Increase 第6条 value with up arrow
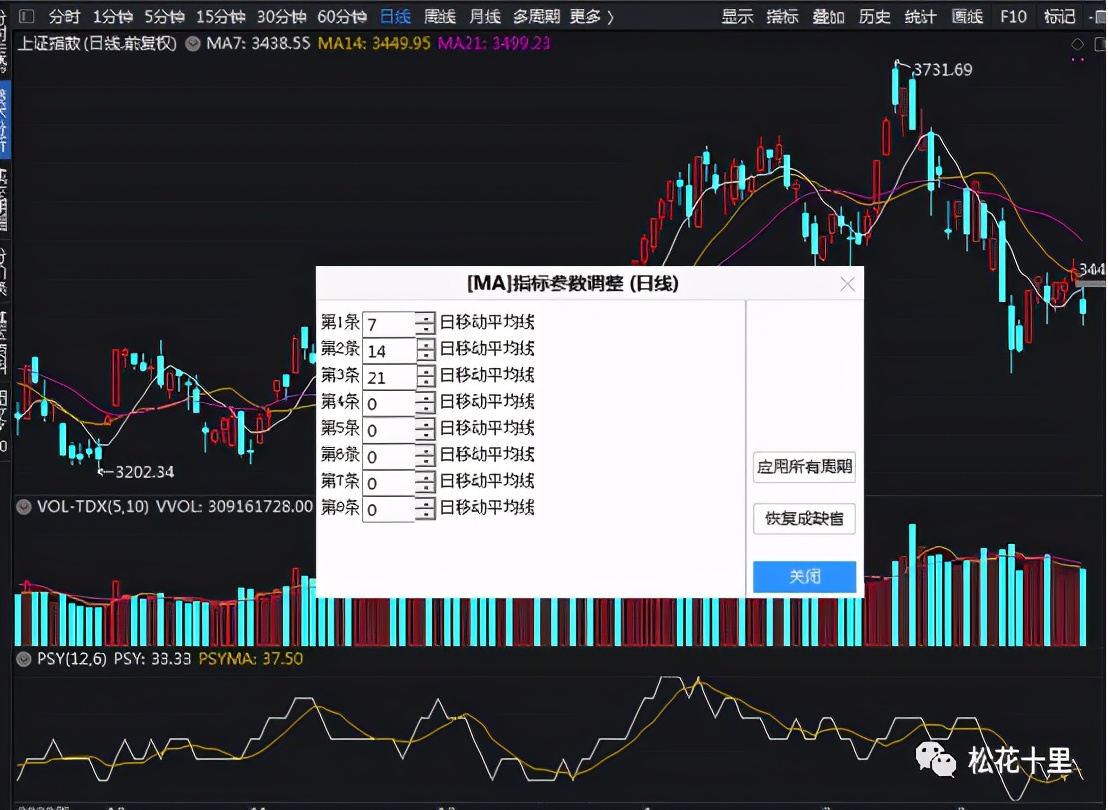 coord(425,451)
